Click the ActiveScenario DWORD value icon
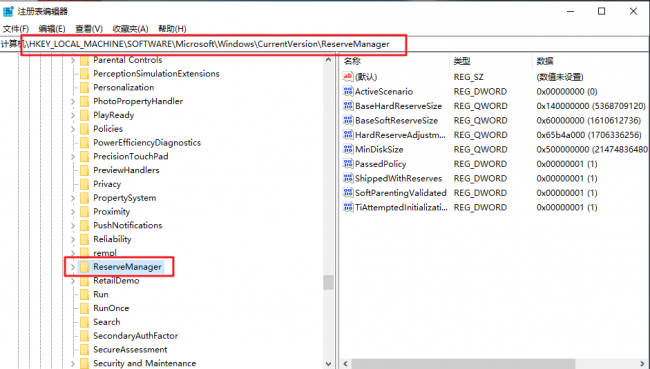 (348, 91)
